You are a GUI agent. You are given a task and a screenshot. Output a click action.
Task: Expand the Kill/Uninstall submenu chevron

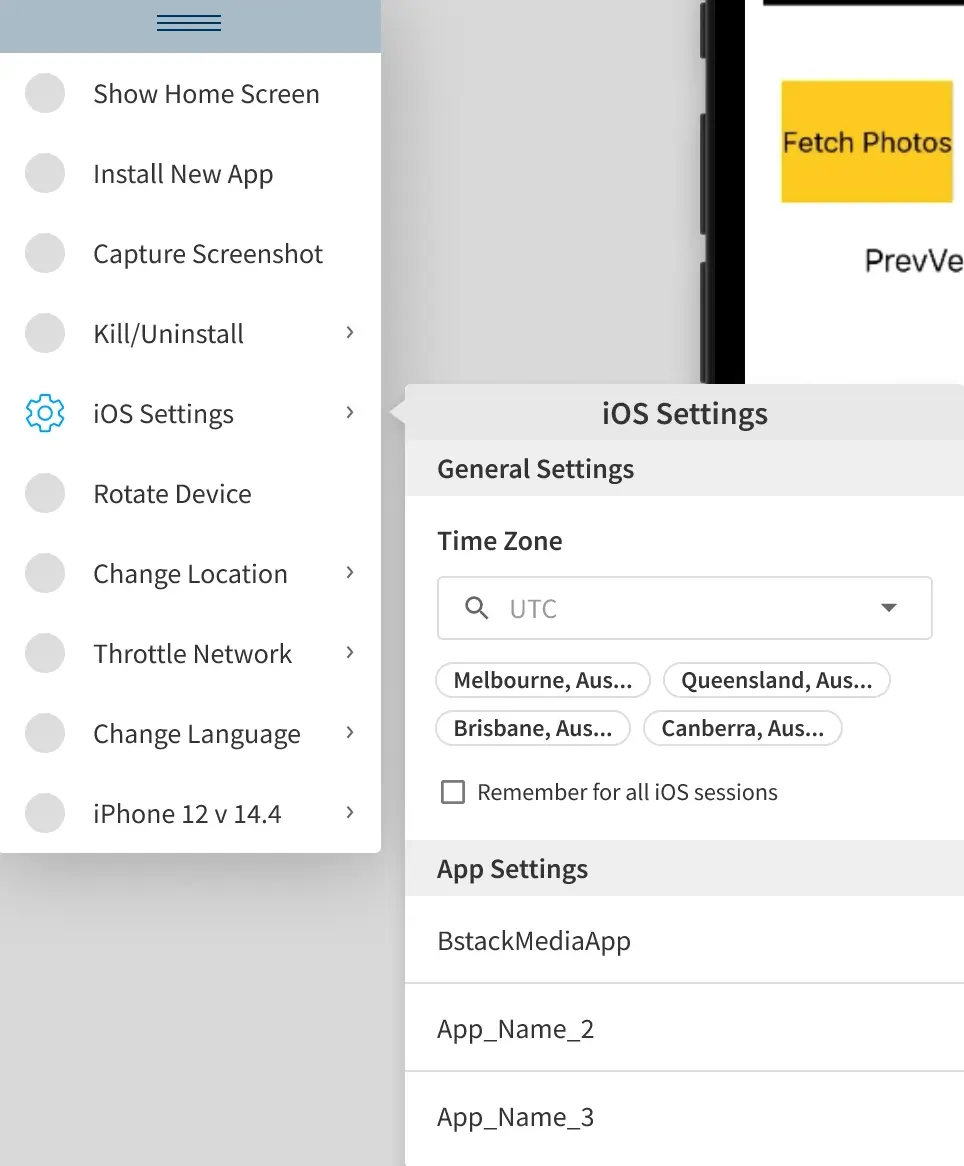pos(349,333)
